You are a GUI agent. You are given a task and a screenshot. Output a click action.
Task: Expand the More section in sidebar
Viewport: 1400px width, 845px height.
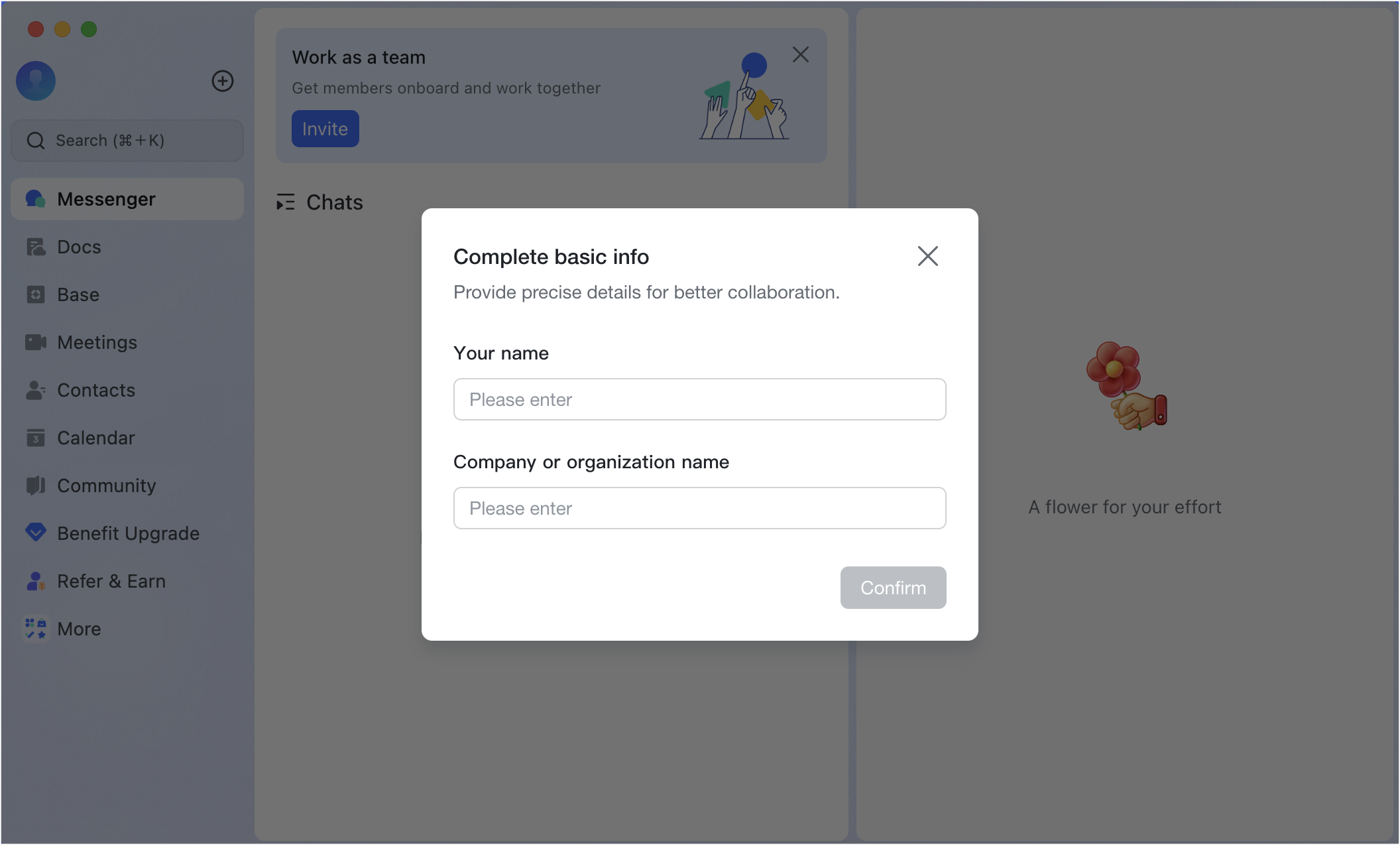[78, 629]
